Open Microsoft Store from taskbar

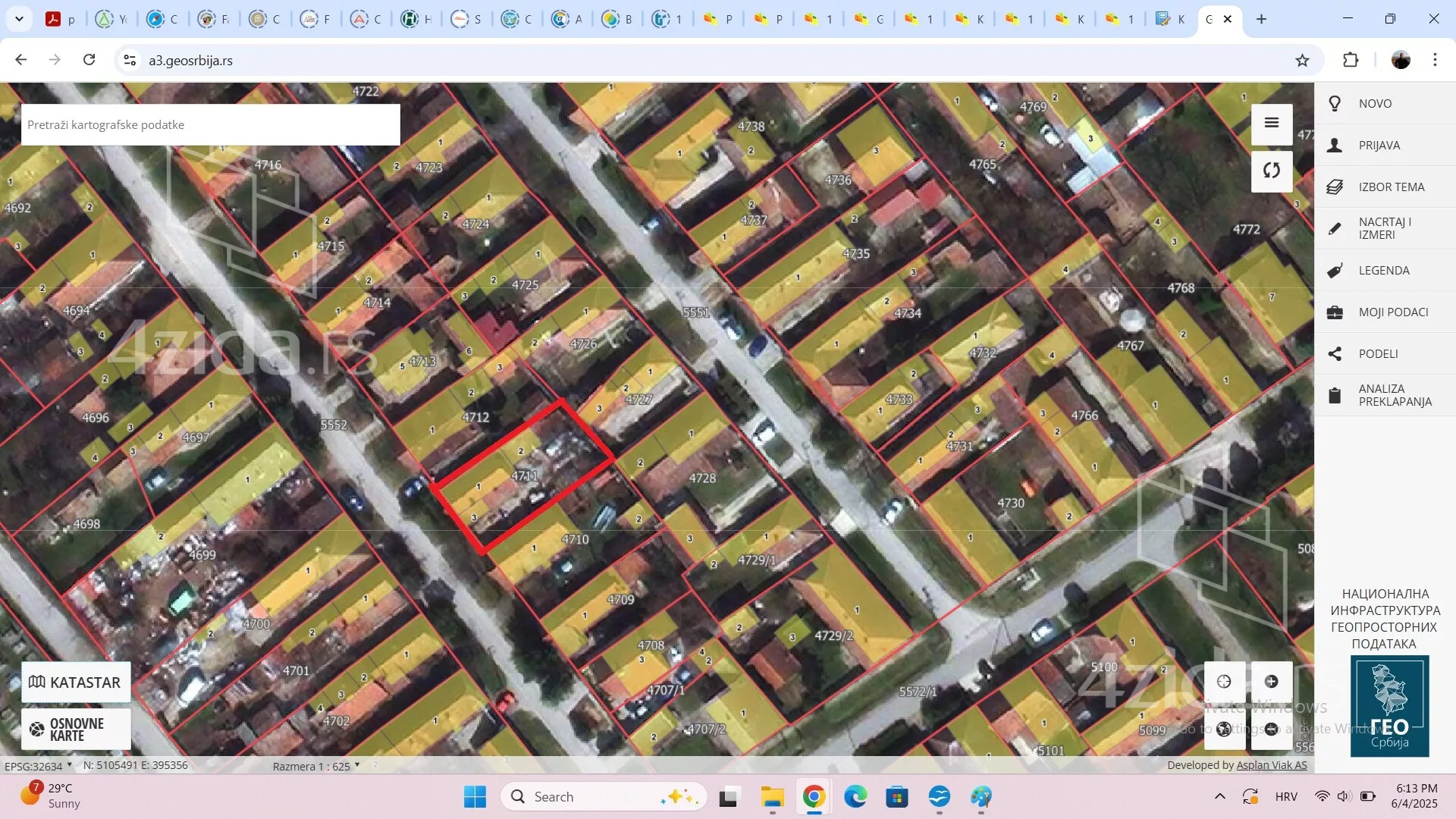(x=897, y=796)
